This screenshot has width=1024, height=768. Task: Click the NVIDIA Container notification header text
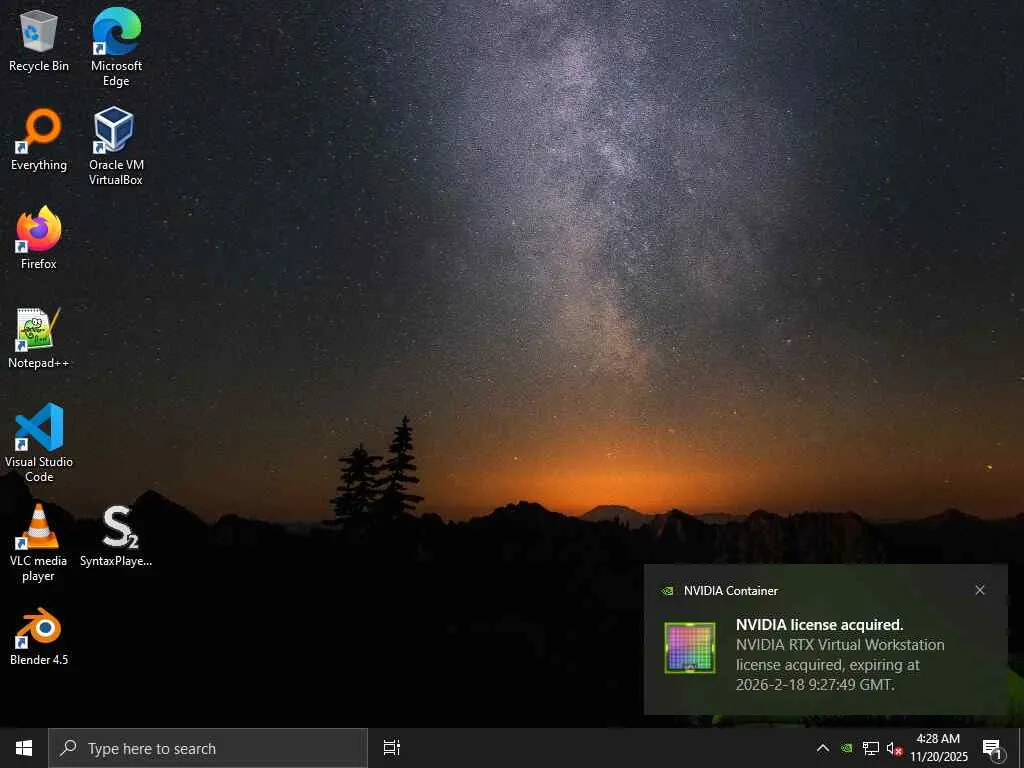click(731, 590)
